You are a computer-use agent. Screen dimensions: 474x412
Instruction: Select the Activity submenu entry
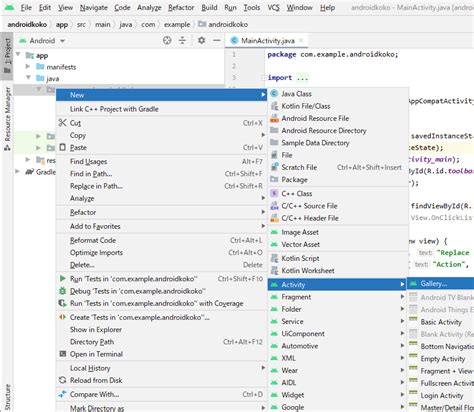(337, 284)
